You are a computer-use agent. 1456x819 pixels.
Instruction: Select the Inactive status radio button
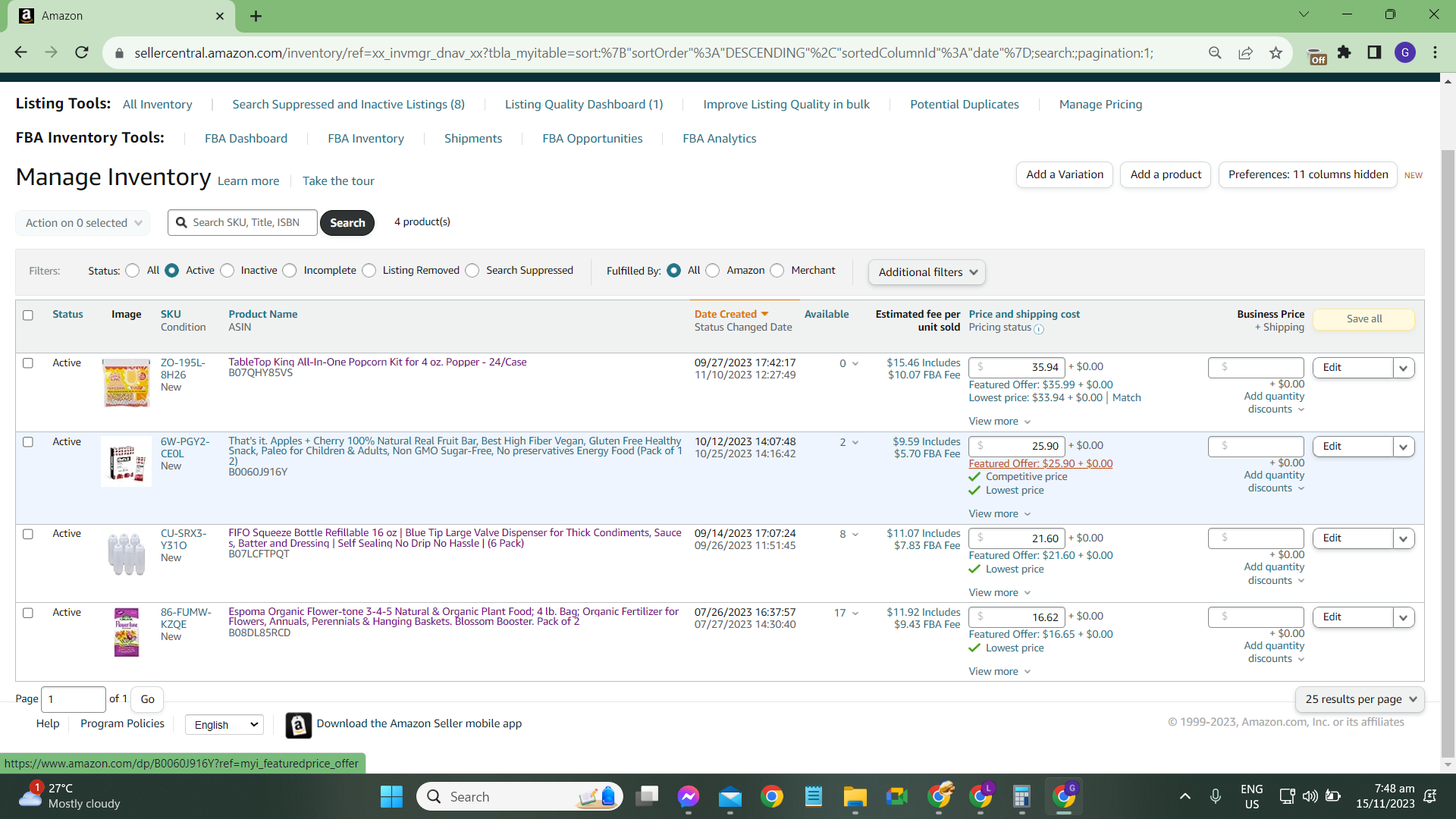point(227,271)
